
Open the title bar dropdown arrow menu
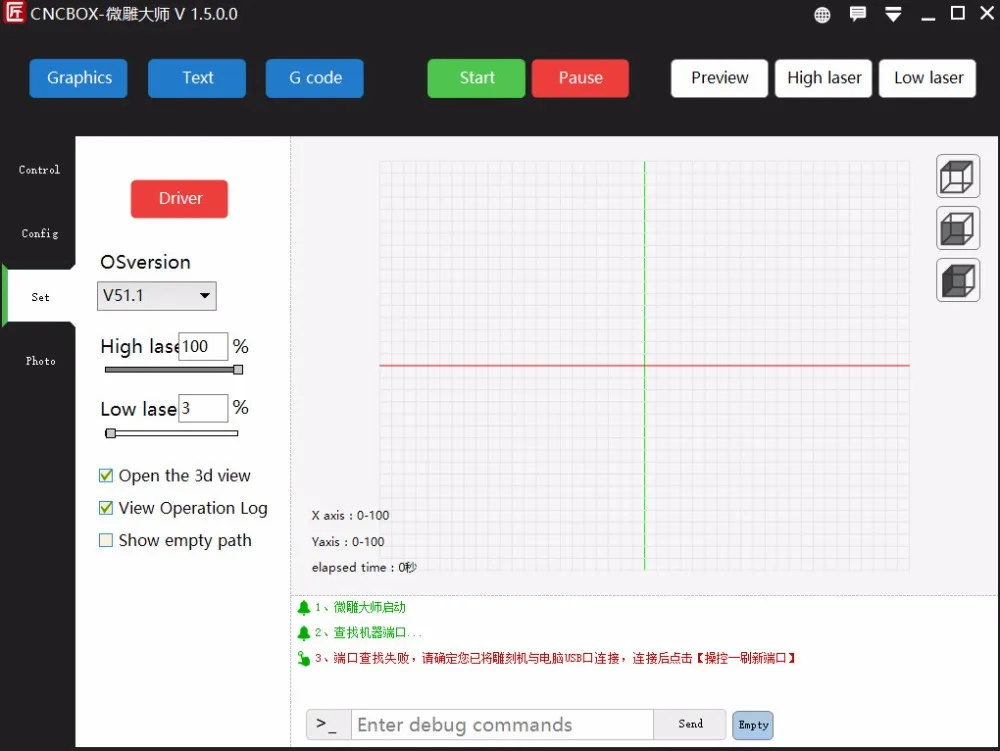[x=893, y=14]
